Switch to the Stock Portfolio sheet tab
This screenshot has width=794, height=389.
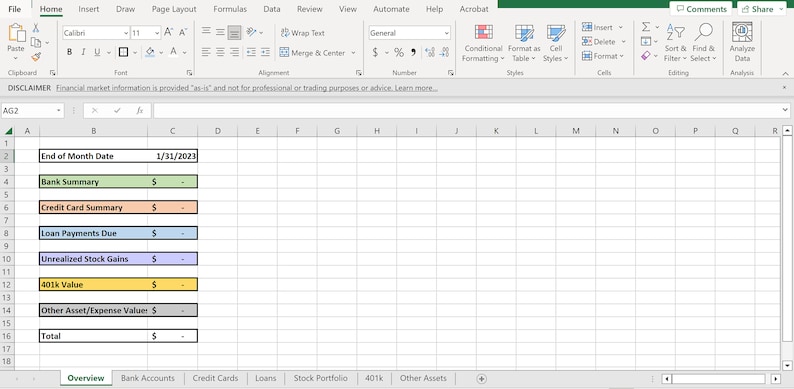click(x=321, y=378)
